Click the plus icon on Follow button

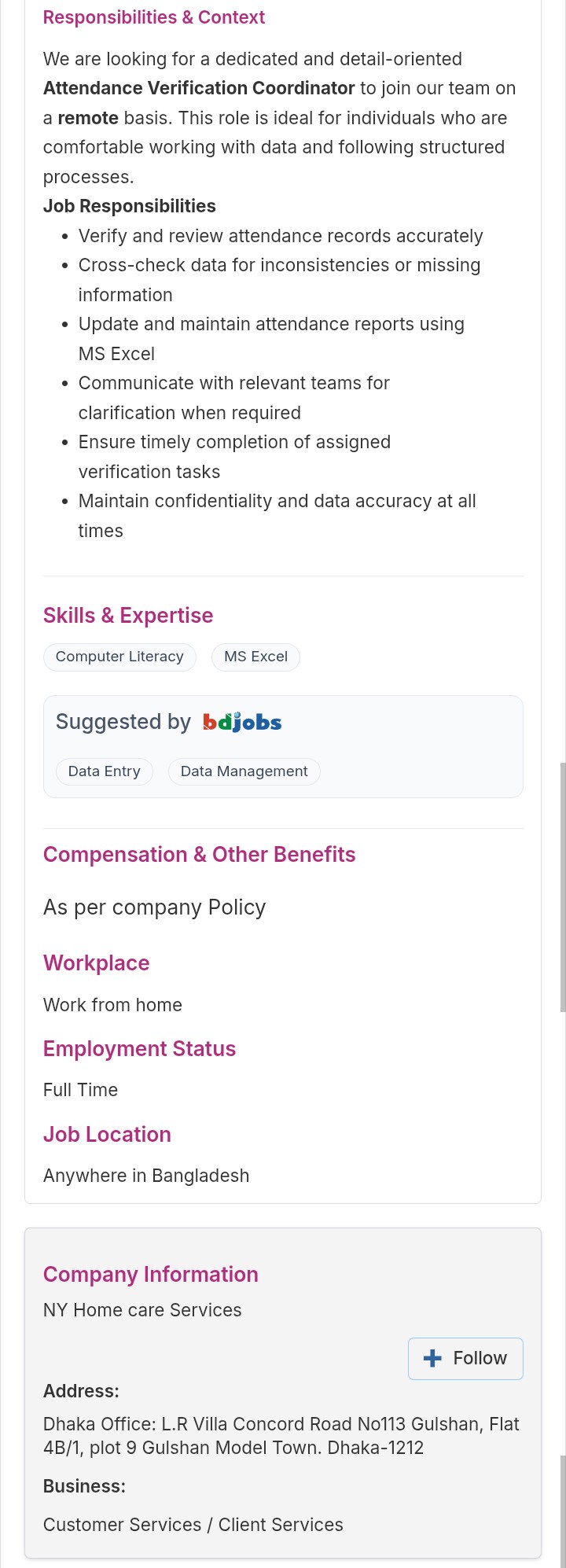click(x=432, y=1358)
